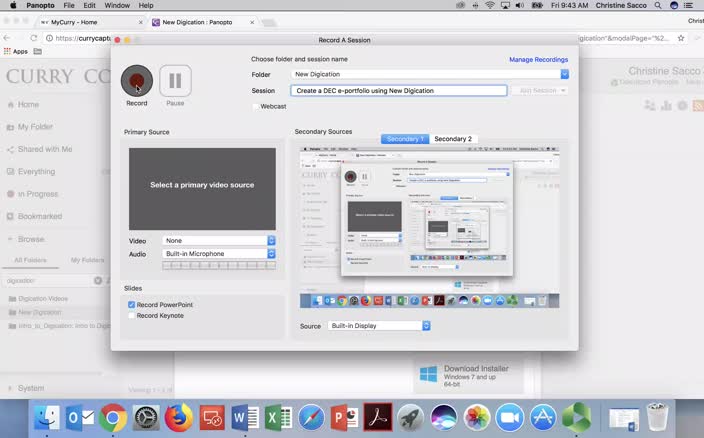Click the Wi-Fi status icon

pos(490,5)
